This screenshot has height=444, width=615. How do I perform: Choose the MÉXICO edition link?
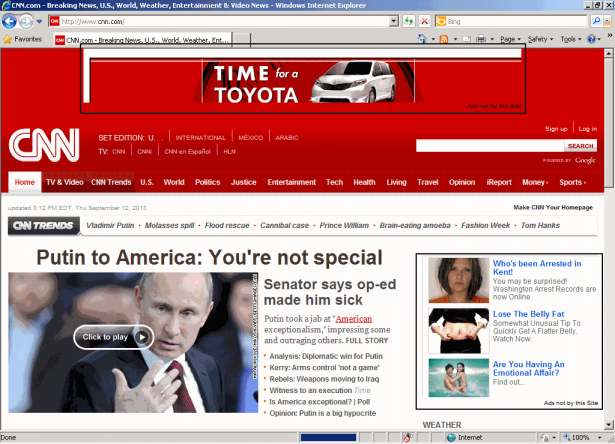(x=251, y=138)
